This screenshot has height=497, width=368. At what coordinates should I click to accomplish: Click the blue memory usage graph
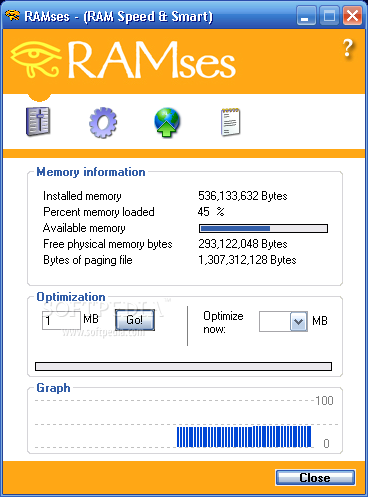pyautogui.click(x=244, y=436)
